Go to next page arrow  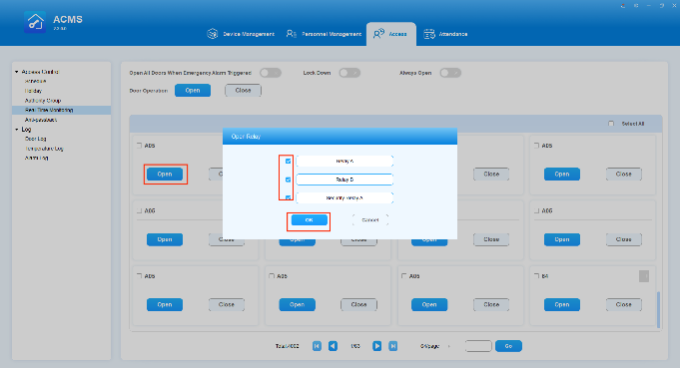[x=377, y=346]
